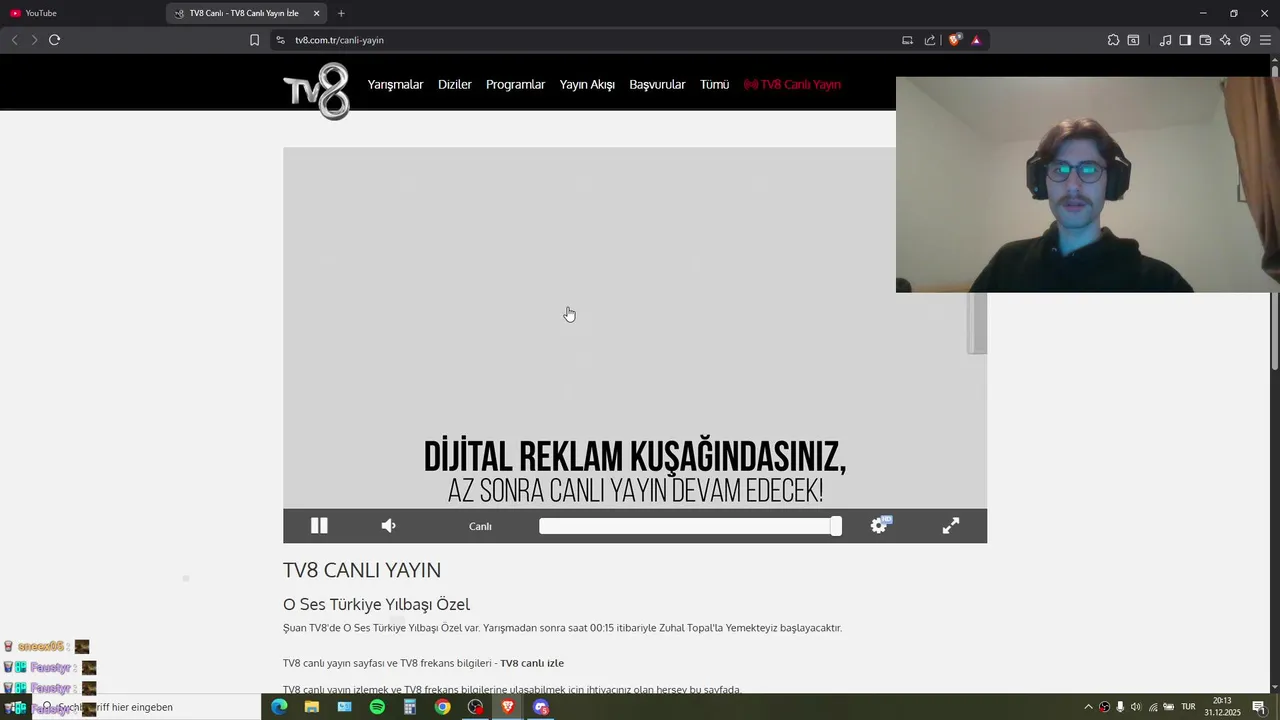Click the TV8 logo
This screenshot has height=720, width=1280.
[x=316, y=91]
